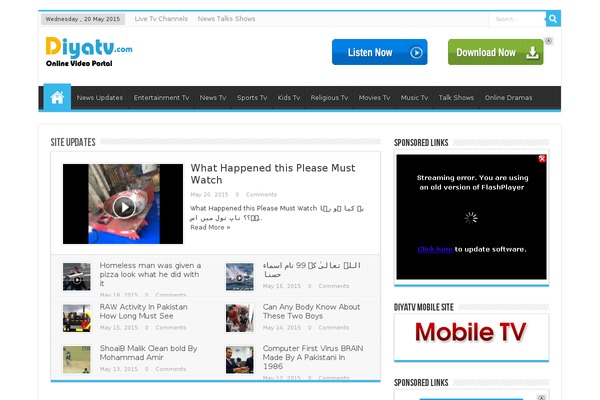
Task: Click the SITE UPDATES heading
Action: [73, 142]
